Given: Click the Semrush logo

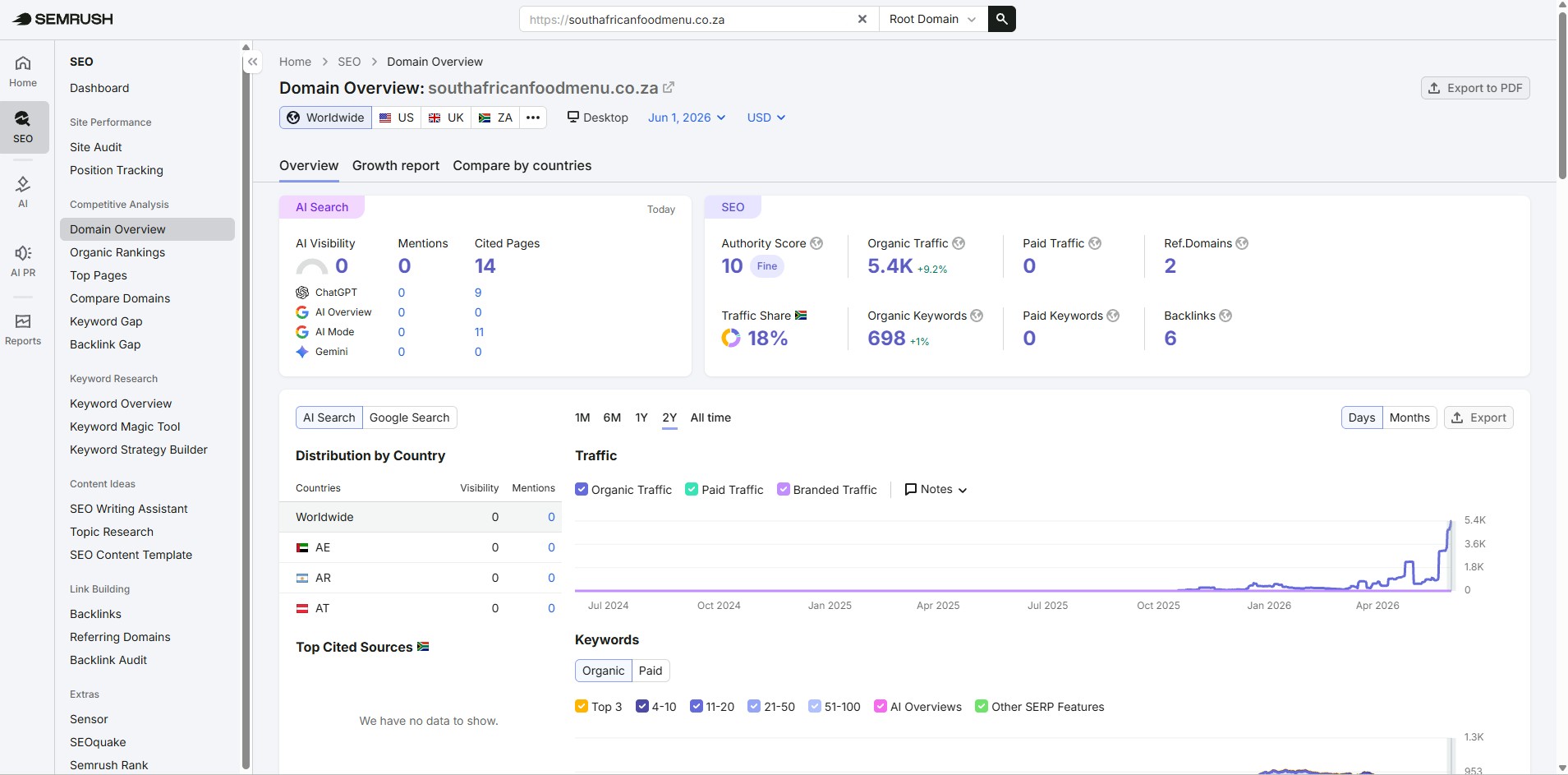Looking at the screenshot, I should coord(63,19).
